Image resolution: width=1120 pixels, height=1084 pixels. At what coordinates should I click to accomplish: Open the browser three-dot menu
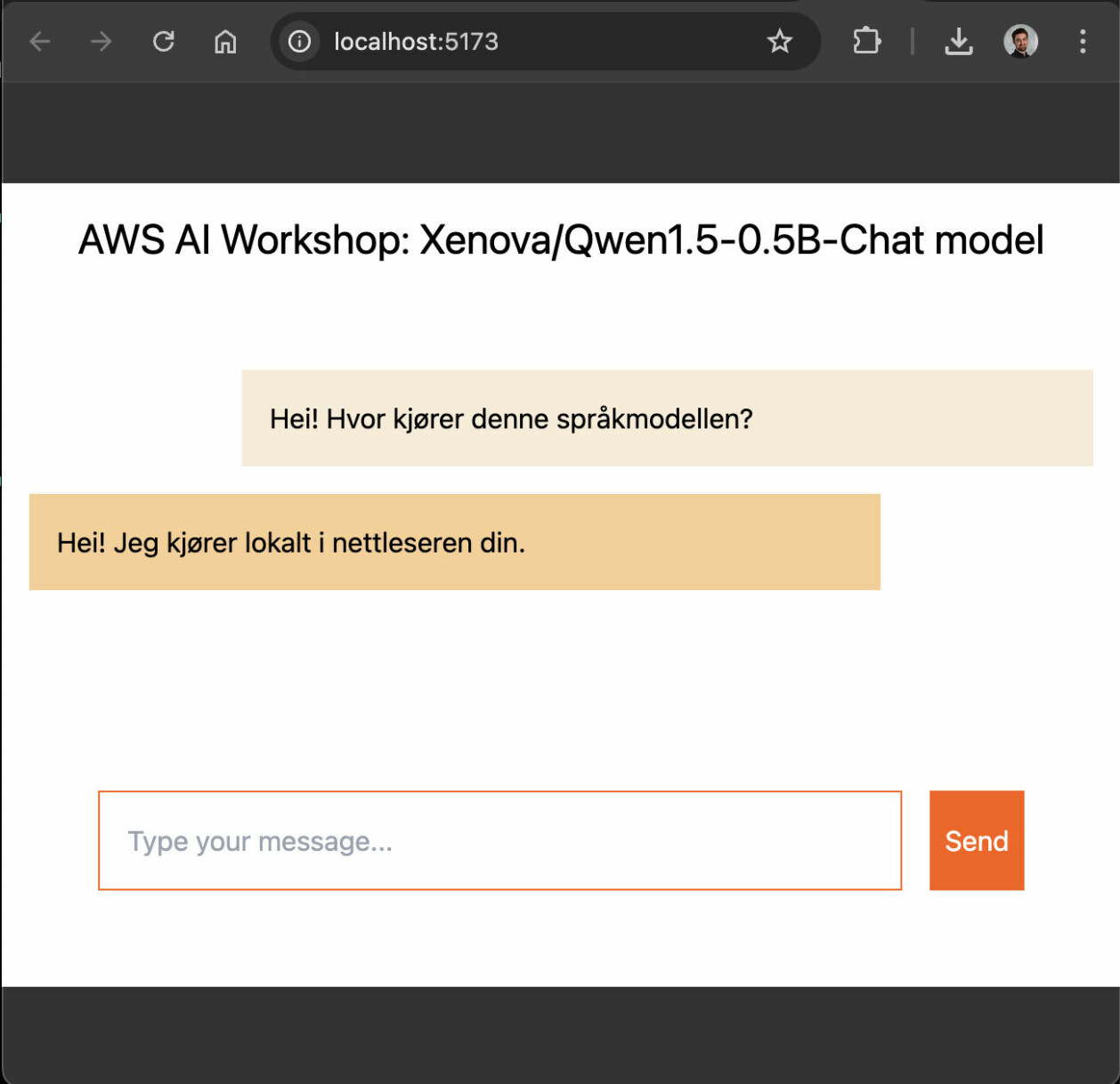[1083, 41]
